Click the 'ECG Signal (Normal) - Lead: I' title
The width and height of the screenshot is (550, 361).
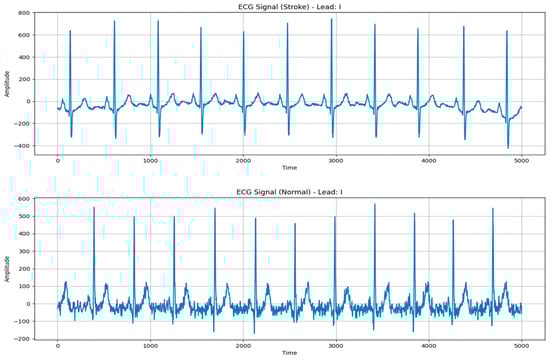[x=289, y=192]
